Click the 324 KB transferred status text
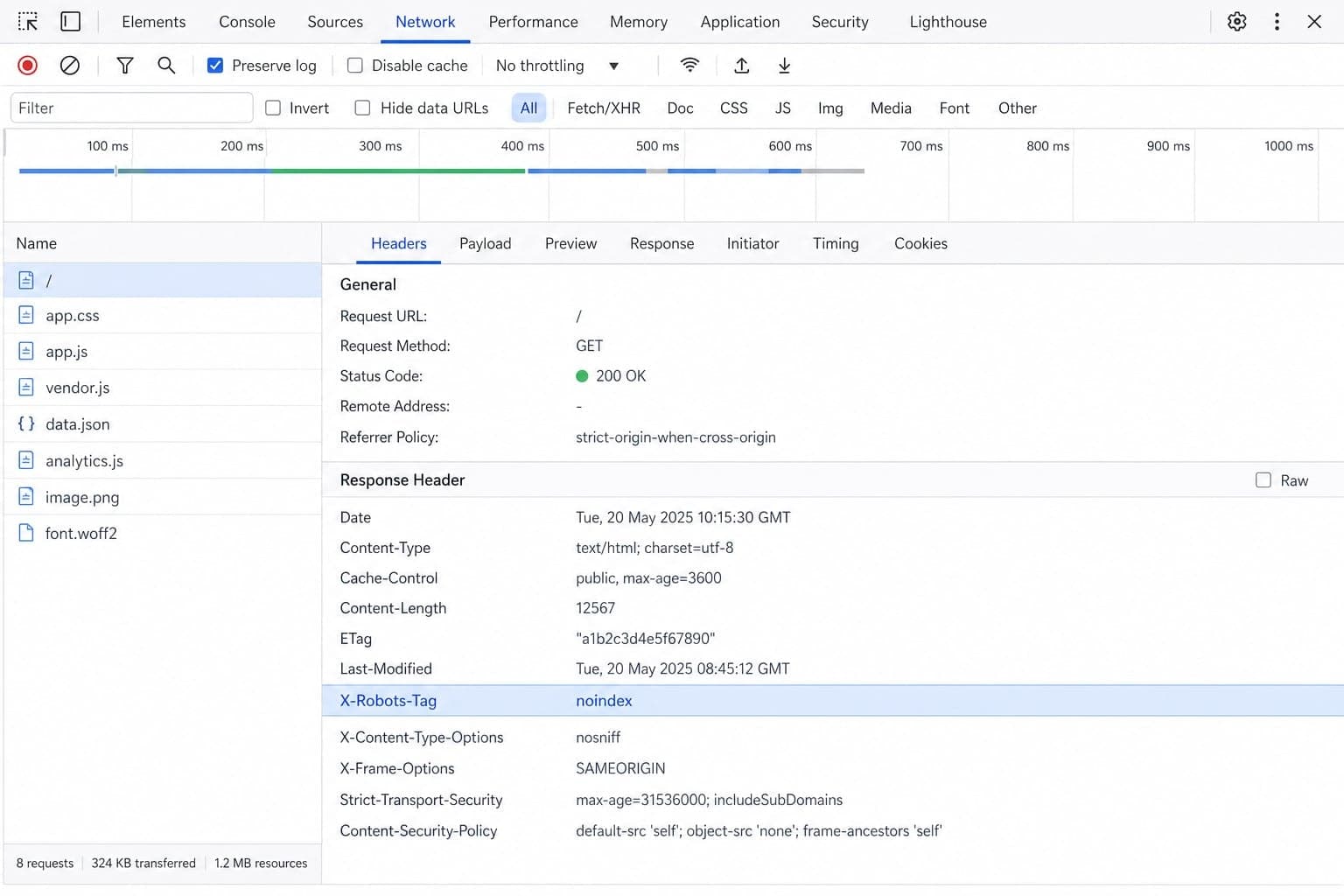 [143, 864]
